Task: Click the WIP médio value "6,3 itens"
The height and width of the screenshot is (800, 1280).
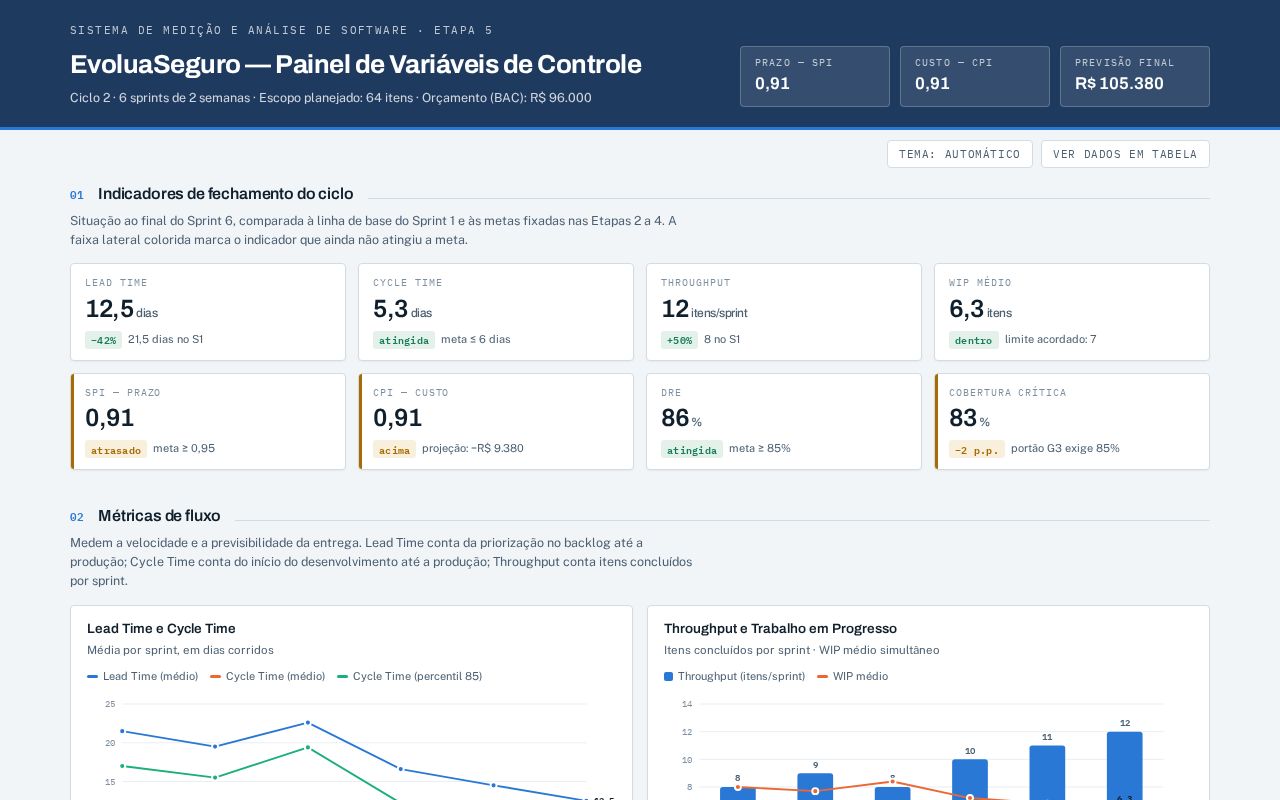Action: tap(981, 309)
